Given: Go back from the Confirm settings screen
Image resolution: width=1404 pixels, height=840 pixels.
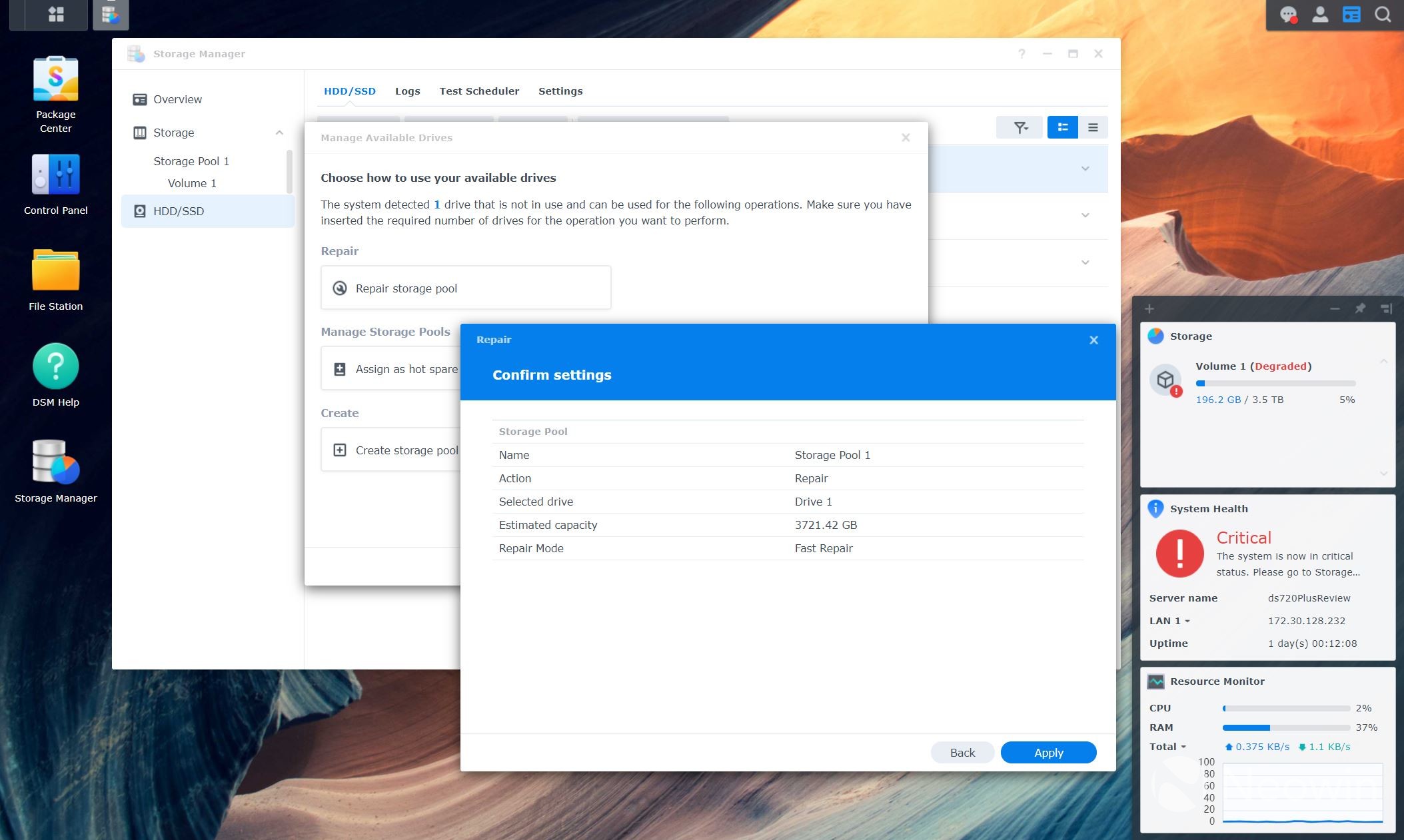Looking at the screenshot, I should tap(962, 752).
